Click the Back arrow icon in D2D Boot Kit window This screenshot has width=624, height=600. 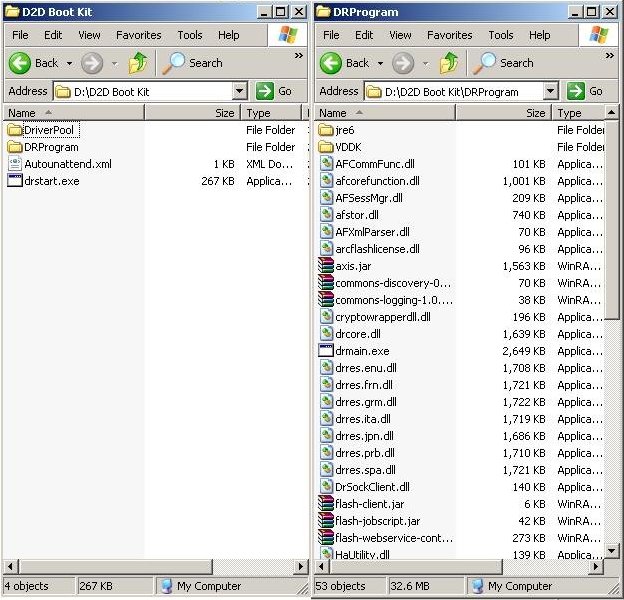coord(20,63)
